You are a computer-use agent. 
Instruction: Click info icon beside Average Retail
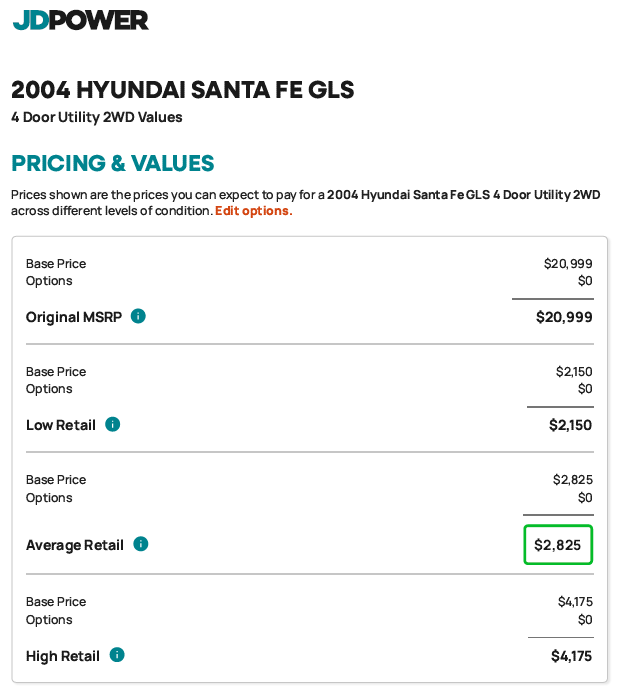point(141,544)
